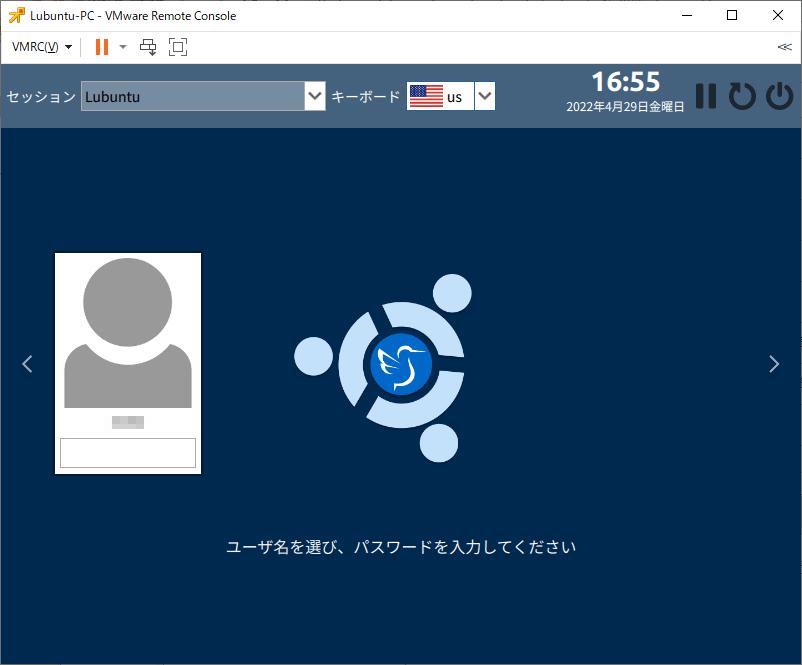
Task: Click the セッション label
Action: pos(41,96)
